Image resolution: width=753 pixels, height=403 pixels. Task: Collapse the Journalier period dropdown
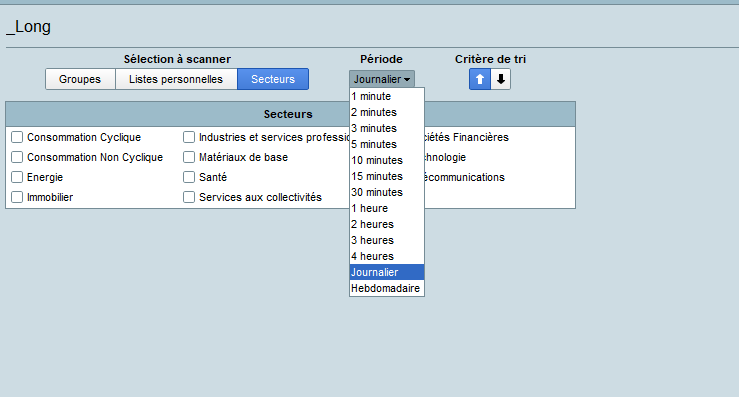coord(382,79)
